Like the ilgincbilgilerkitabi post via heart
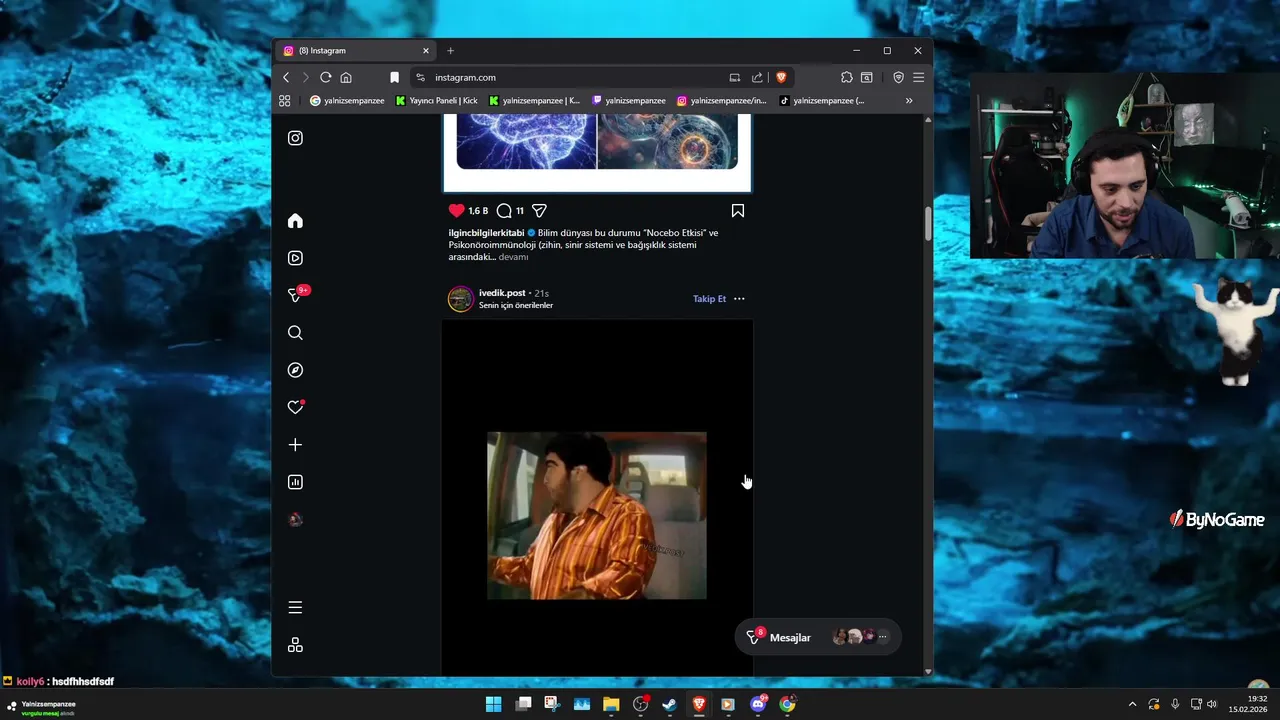 pos(456,211)
